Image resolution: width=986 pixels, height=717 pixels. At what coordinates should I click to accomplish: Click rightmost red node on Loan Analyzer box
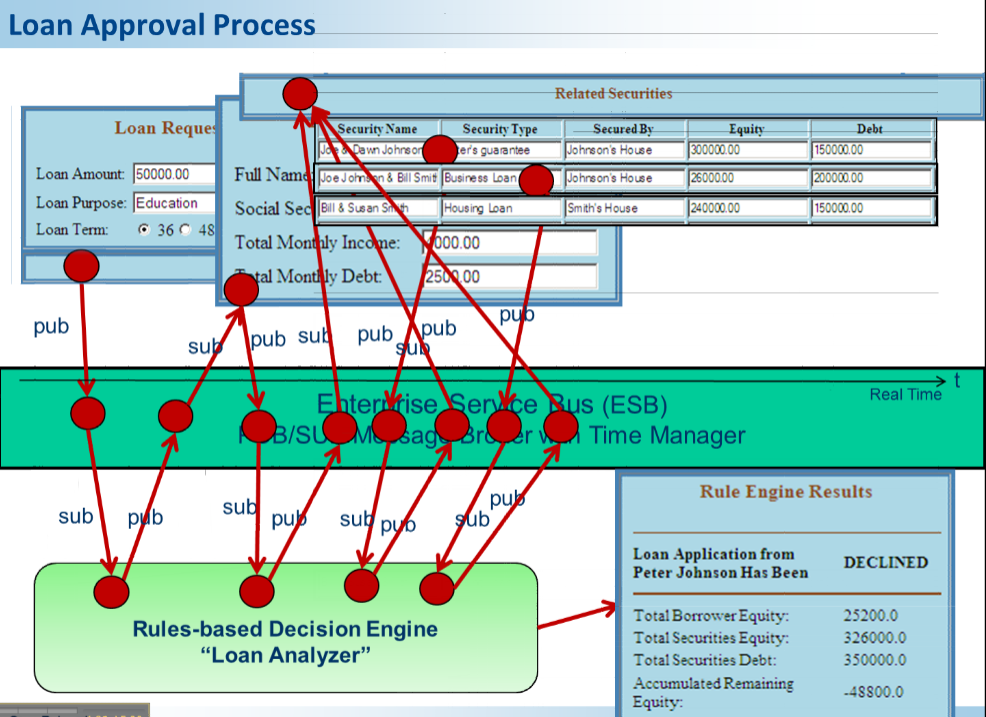pos(436,588)
